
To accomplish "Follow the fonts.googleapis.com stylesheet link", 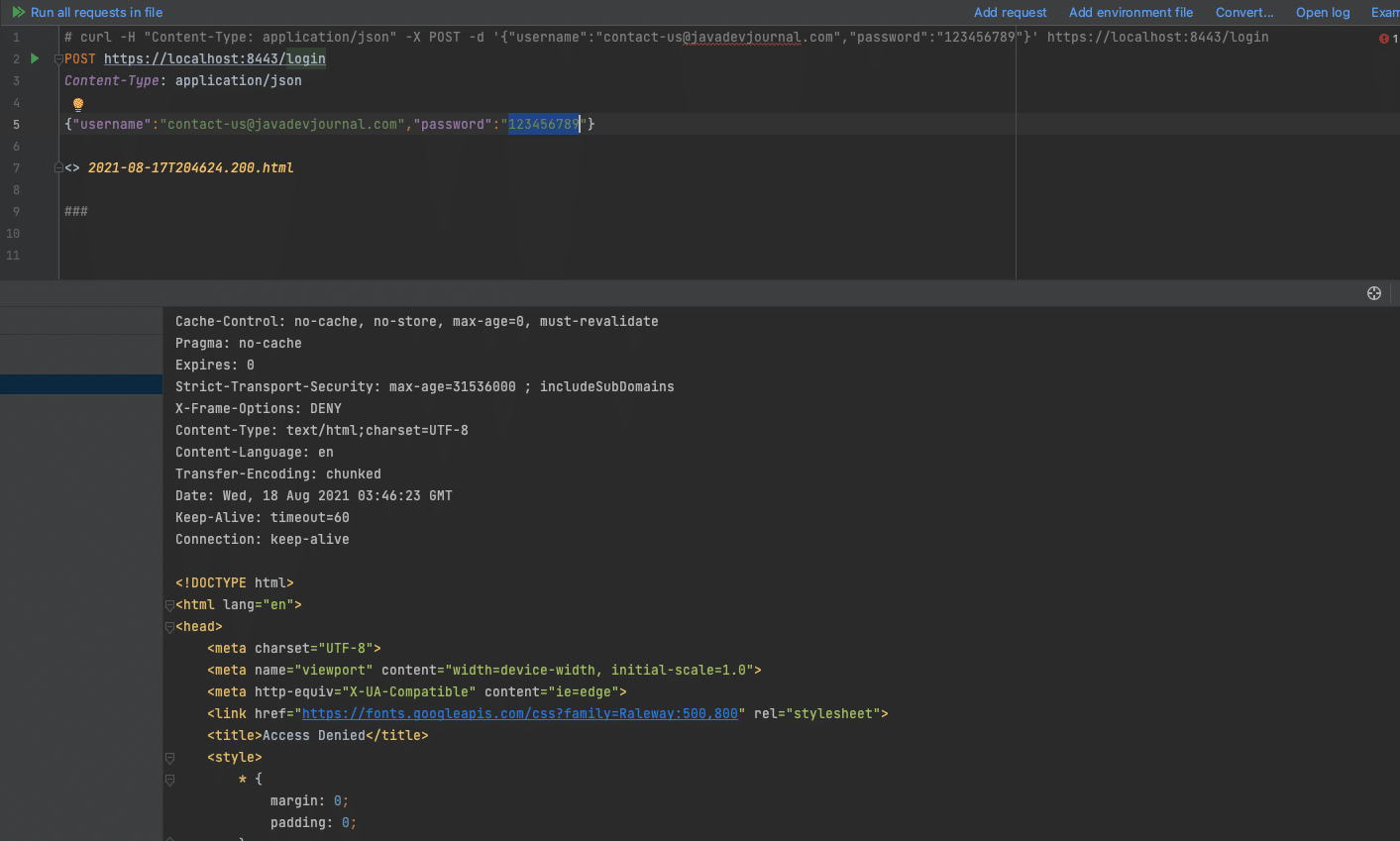I will tap(520, 713).
